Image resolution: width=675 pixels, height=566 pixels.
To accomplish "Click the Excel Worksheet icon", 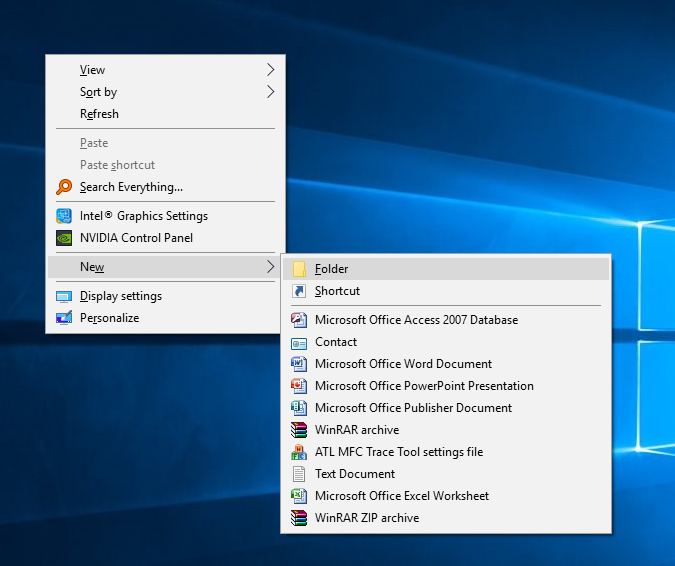I will (299, 496).
